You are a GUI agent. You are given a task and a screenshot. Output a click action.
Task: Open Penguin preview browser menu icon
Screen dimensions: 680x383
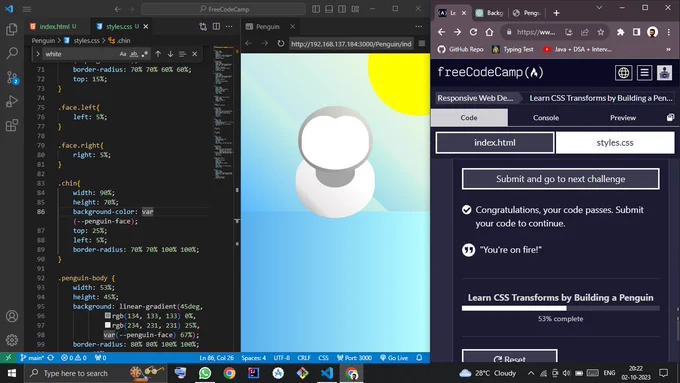[x=422, y=43]
